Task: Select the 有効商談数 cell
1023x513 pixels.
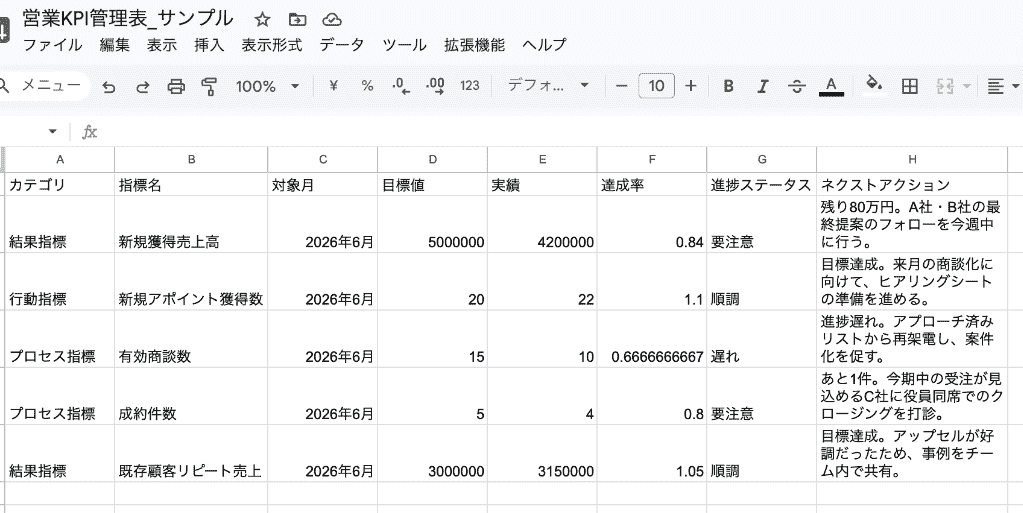Action: (x=191, y=339)
